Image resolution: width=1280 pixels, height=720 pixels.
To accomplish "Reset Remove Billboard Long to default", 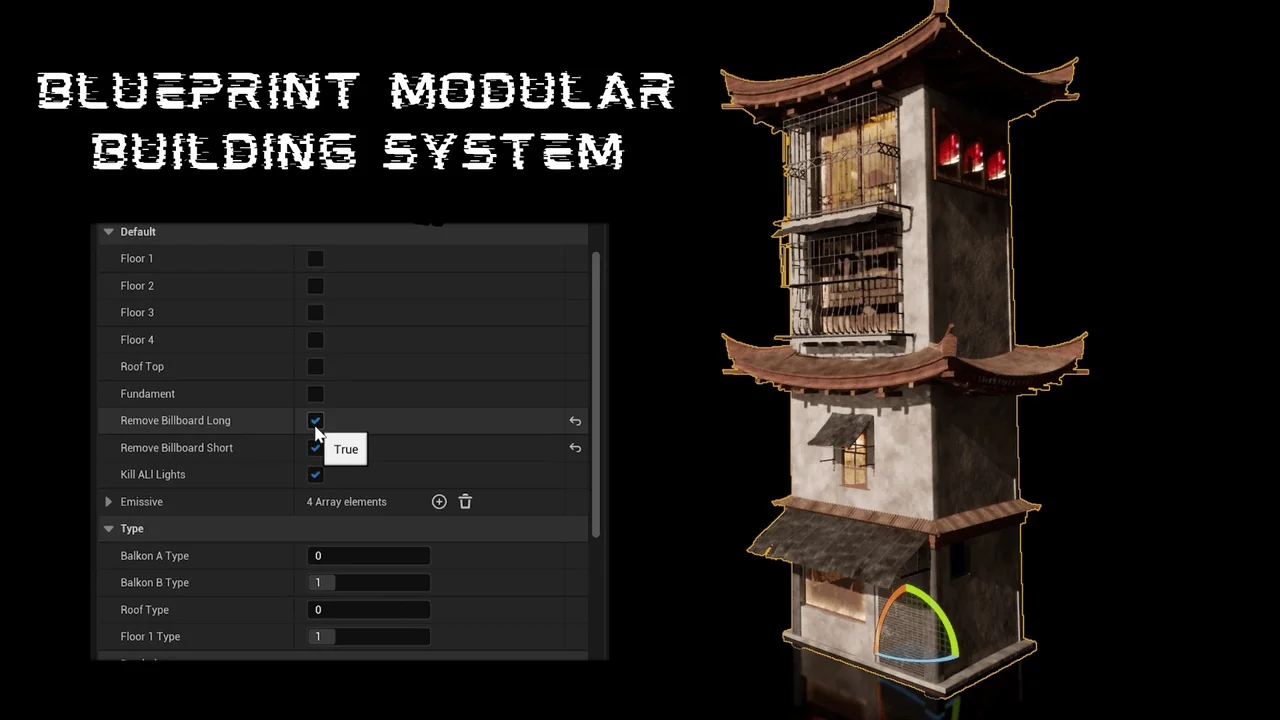I will coord(575,422).
